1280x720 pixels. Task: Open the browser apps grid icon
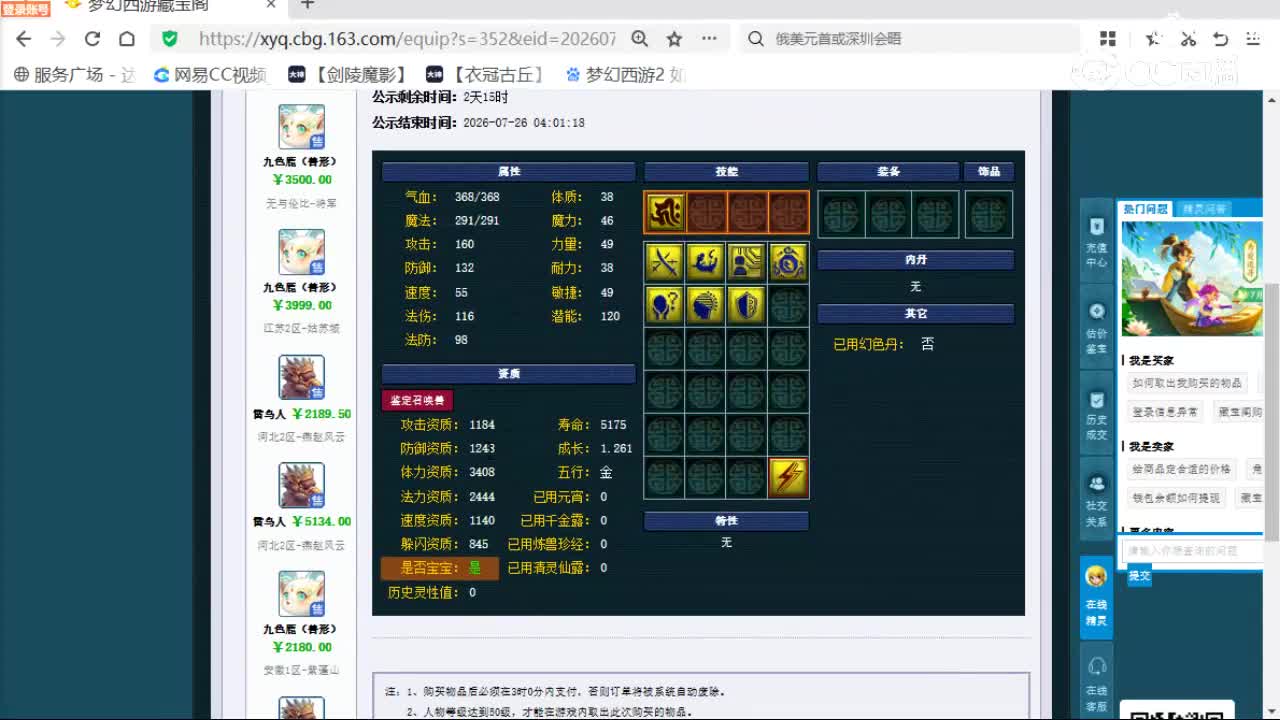(x=1108, y=39)
